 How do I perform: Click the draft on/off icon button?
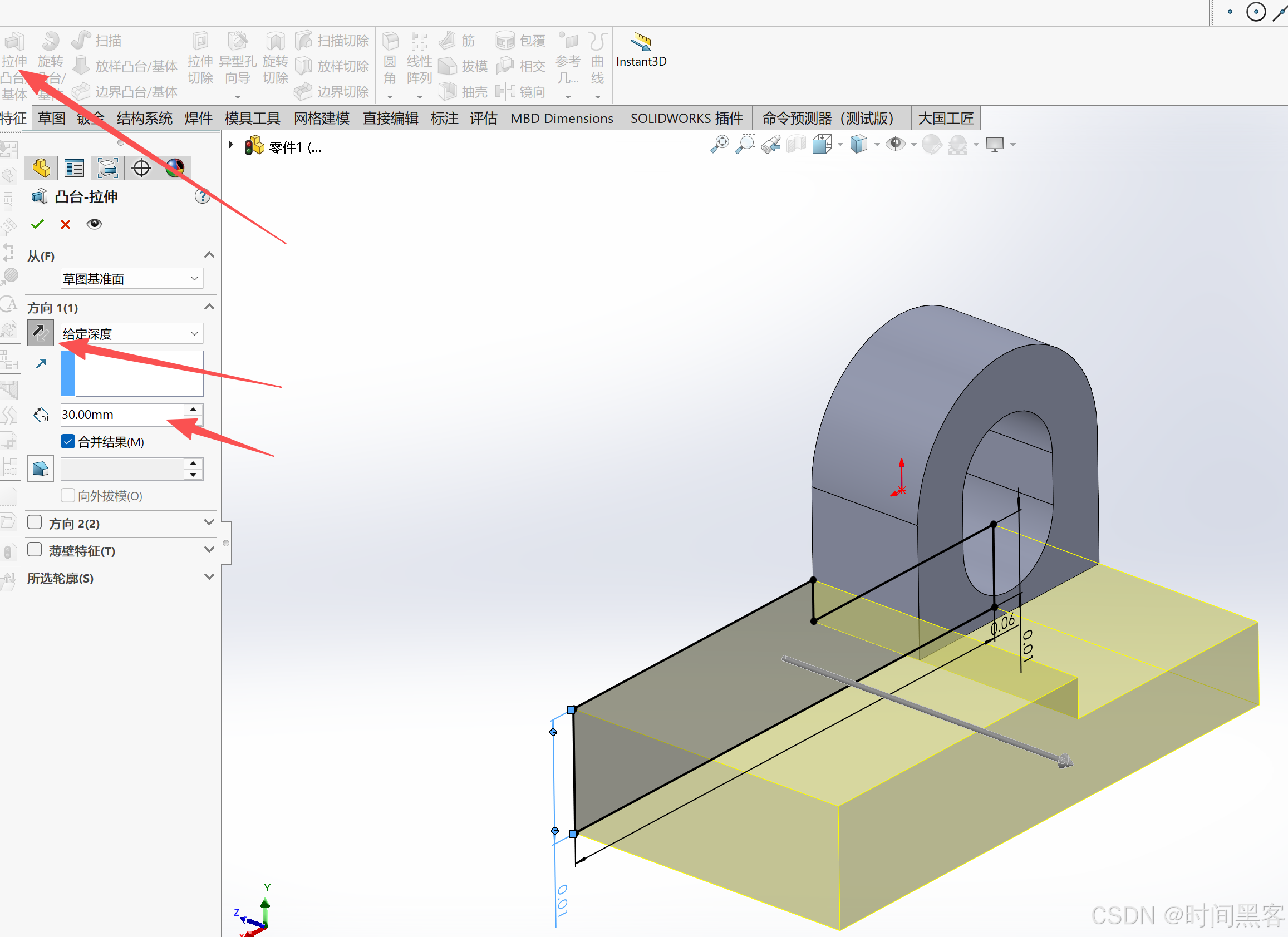(40, 469)
